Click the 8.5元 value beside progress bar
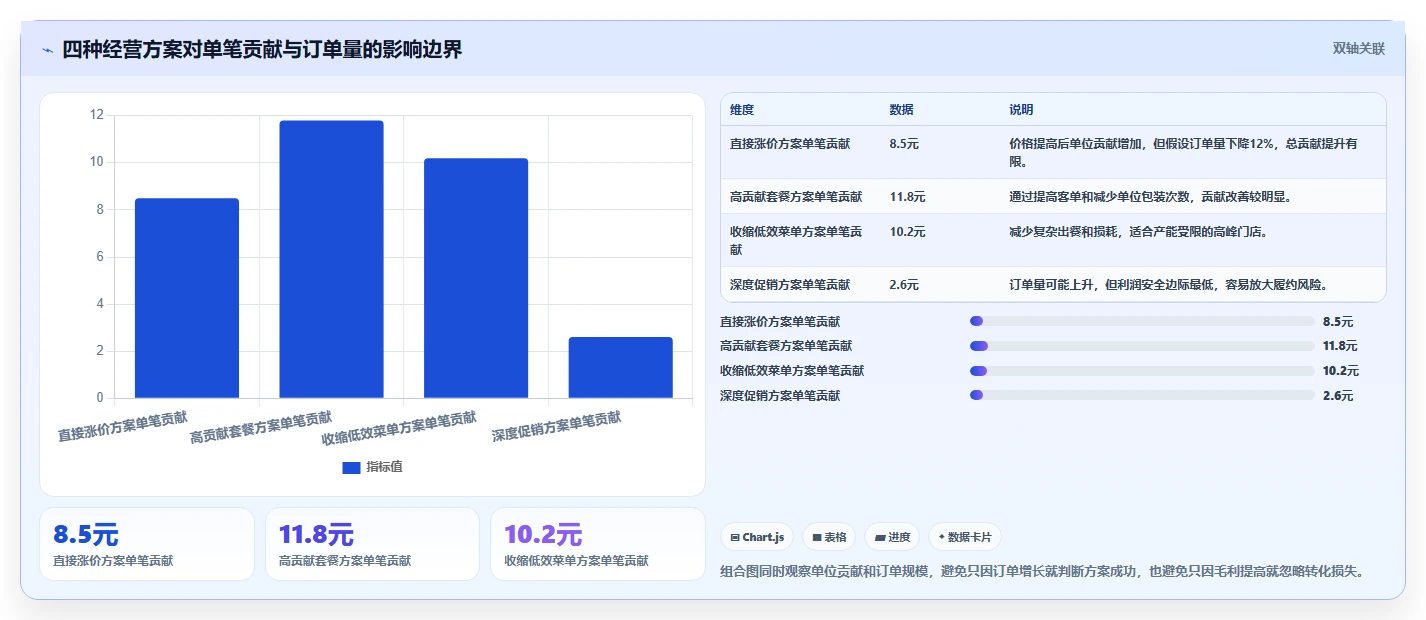This screenshot has width=1426, height=620. [x=1337, y=321]
